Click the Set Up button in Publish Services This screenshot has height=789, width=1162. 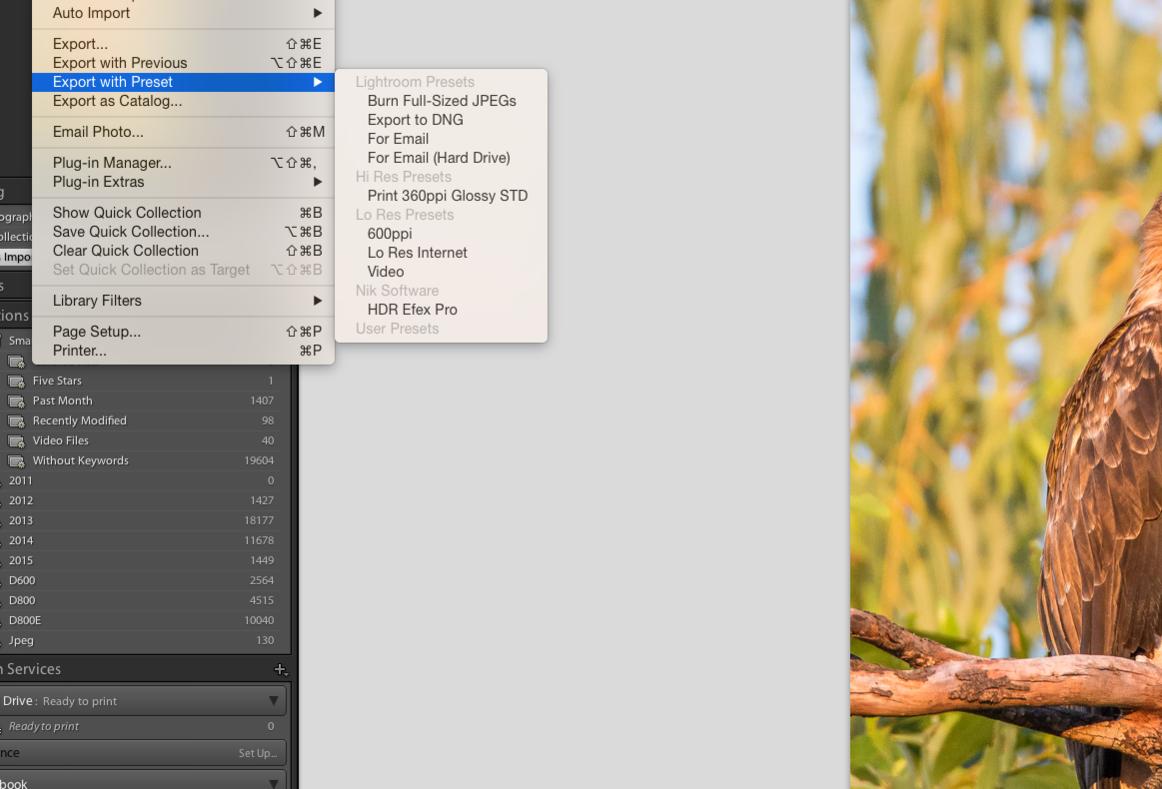pyautogui.click(x=257, y=753)
